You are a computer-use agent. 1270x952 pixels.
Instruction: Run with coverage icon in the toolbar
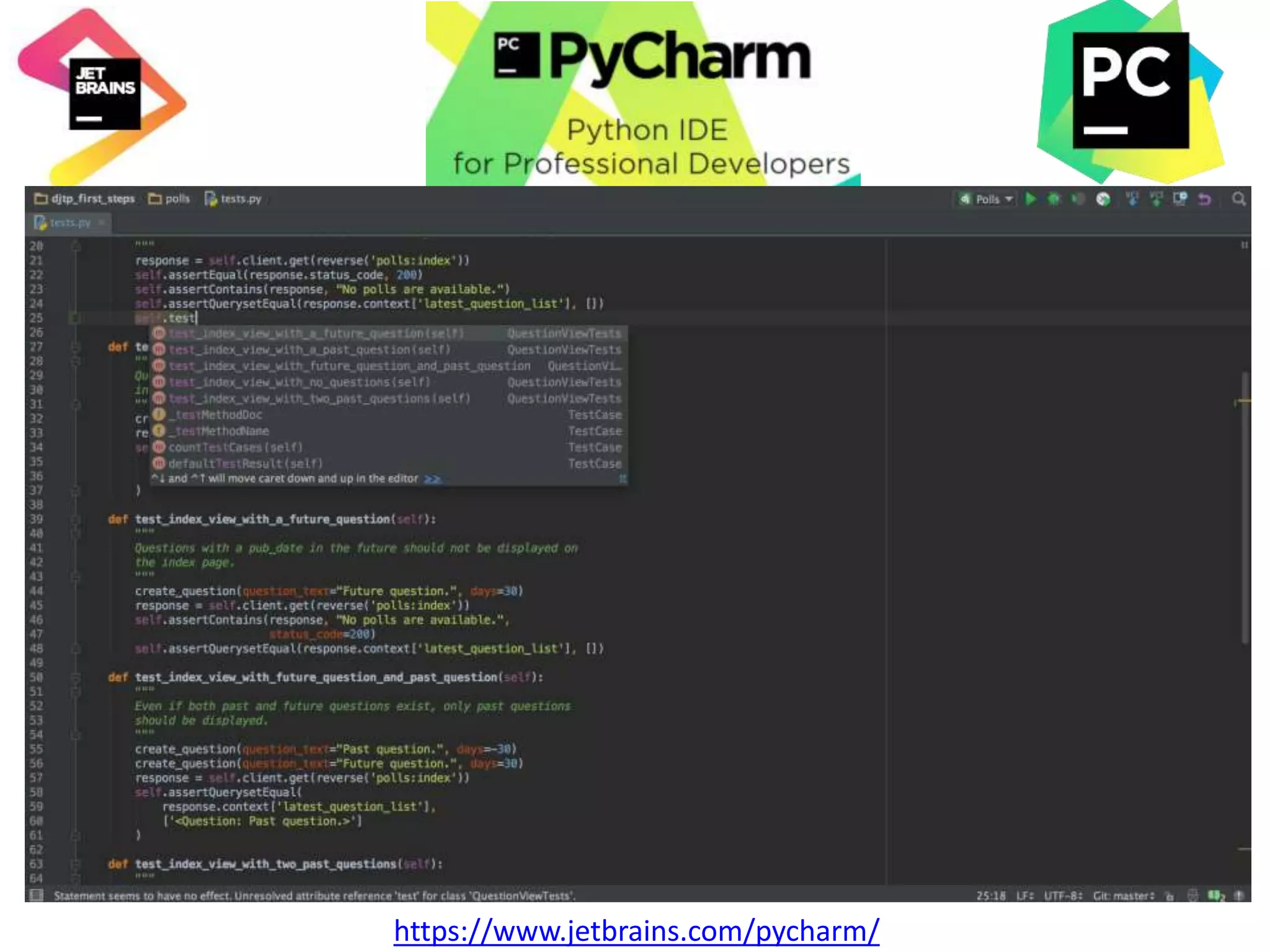pyautogui.click(x=1078, y=199)
